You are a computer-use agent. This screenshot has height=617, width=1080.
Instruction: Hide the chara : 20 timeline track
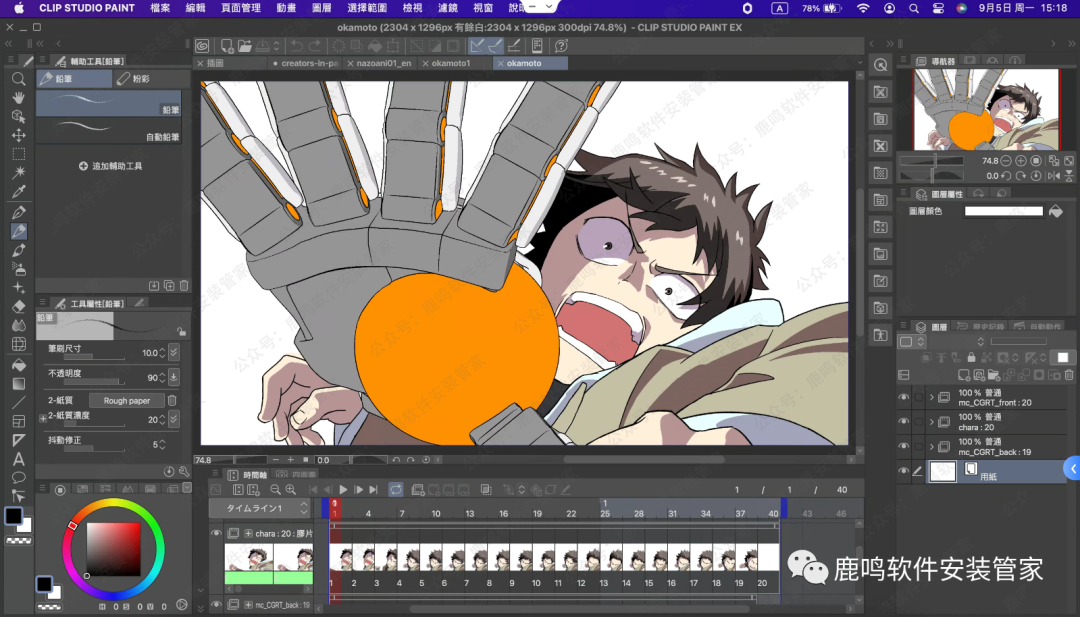(x=216, y=534)
